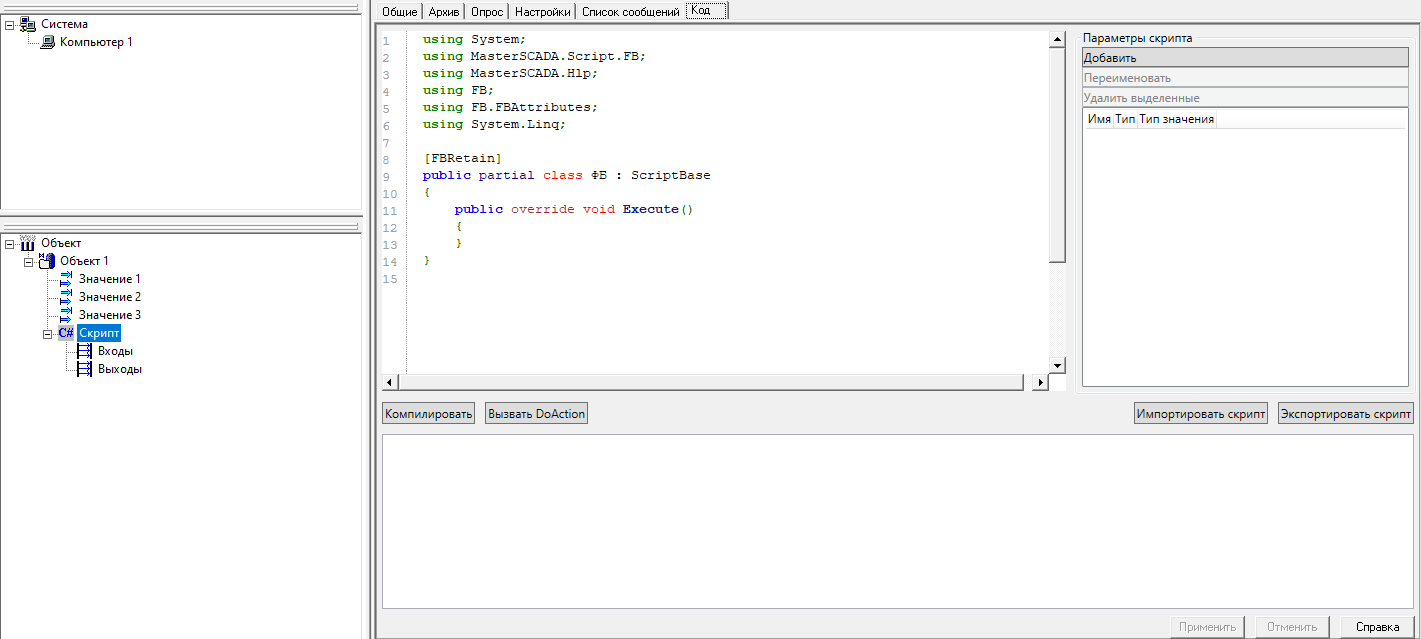Click code editor scroll up arrow
Viewport: 1421px width, 639px height.
(x=1057, y=39)
